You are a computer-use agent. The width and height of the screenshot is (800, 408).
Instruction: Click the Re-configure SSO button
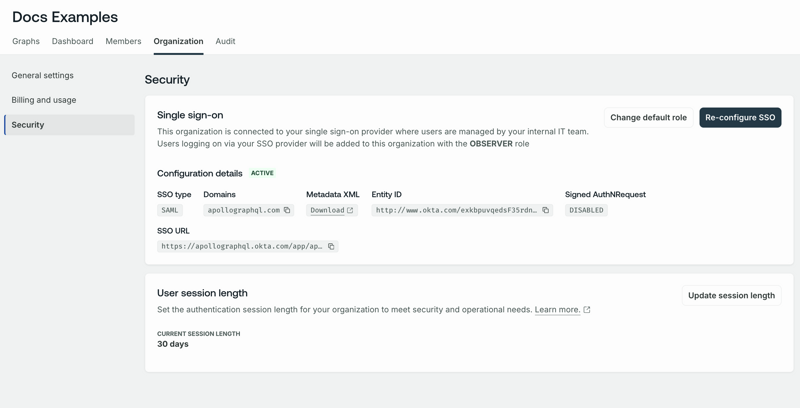click(x=740, y=117)
